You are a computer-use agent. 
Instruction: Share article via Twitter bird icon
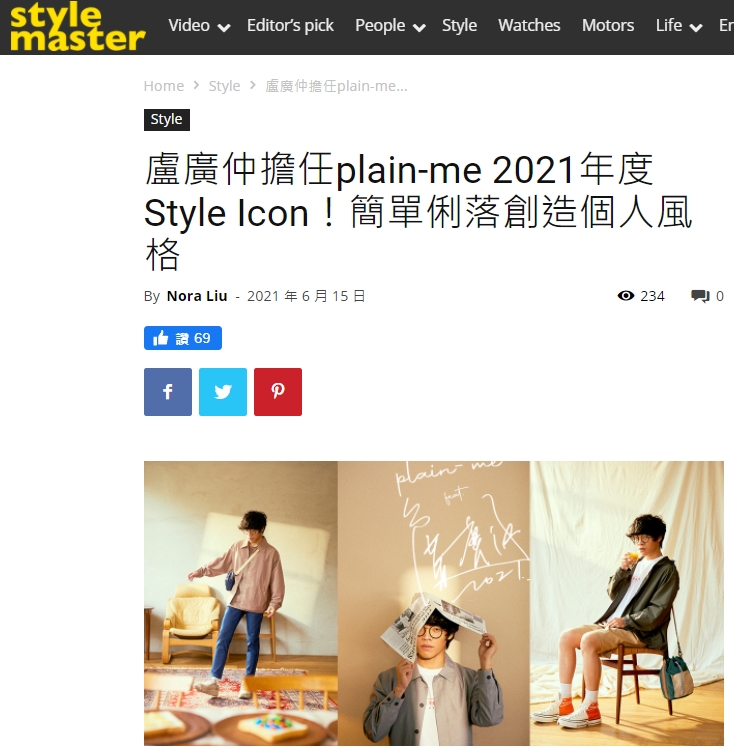pyautogui.click(x=223, y=392)
